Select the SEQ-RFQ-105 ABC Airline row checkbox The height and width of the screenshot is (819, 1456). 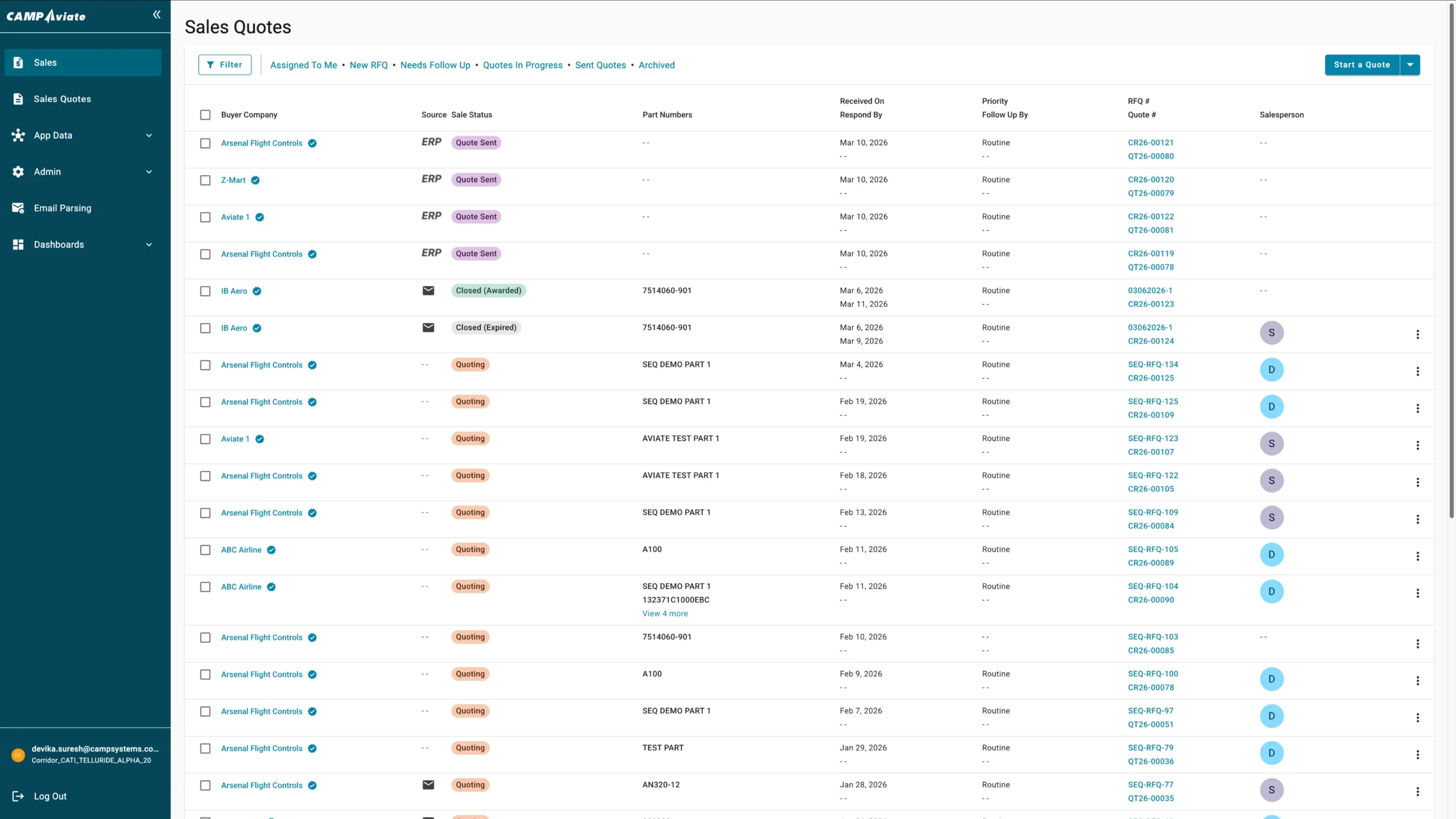(205, 550)
